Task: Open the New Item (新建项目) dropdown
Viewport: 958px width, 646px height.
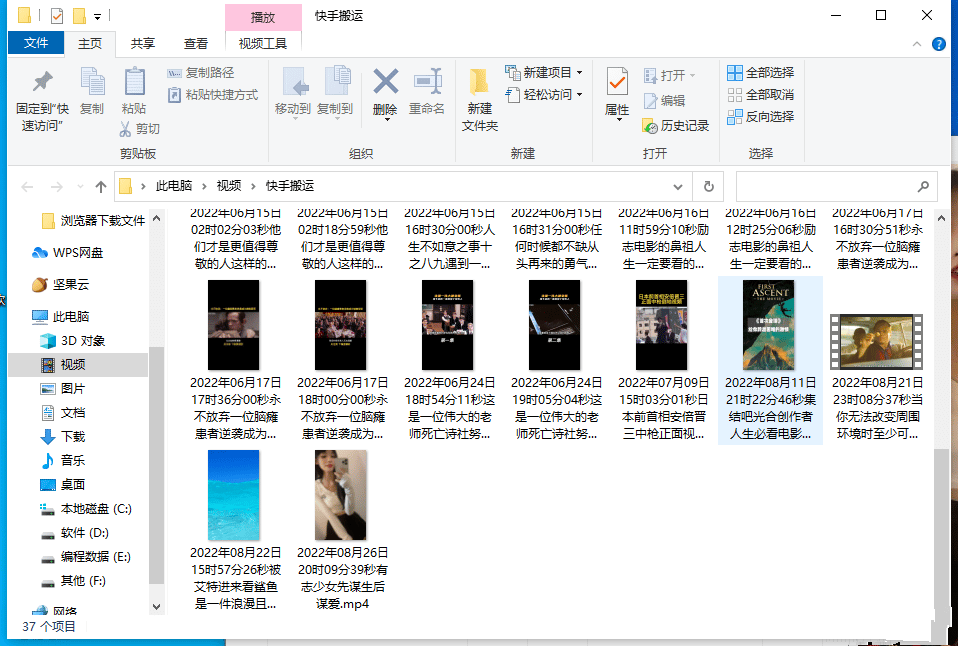Action: [x=544, y=73]
